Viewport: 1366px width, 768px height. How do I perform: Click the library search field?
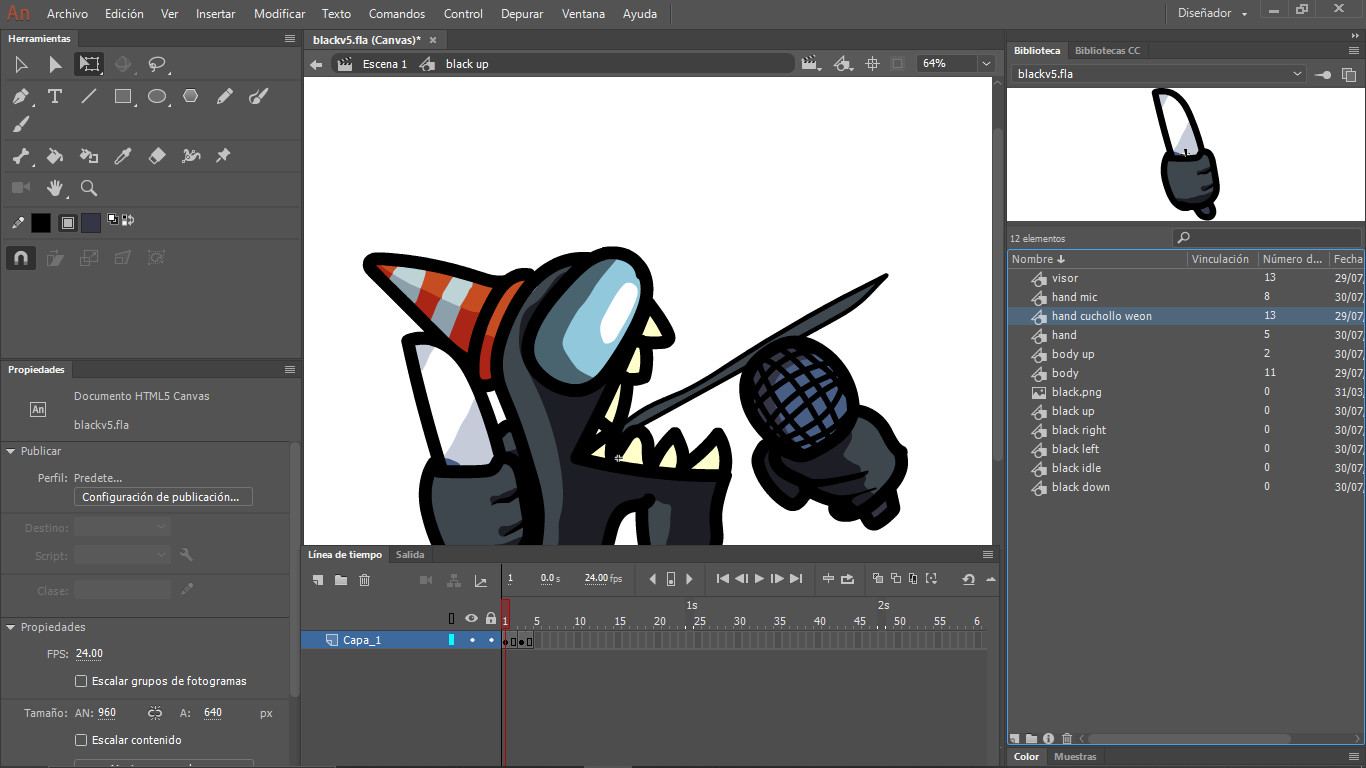(x=1267, y=238)
